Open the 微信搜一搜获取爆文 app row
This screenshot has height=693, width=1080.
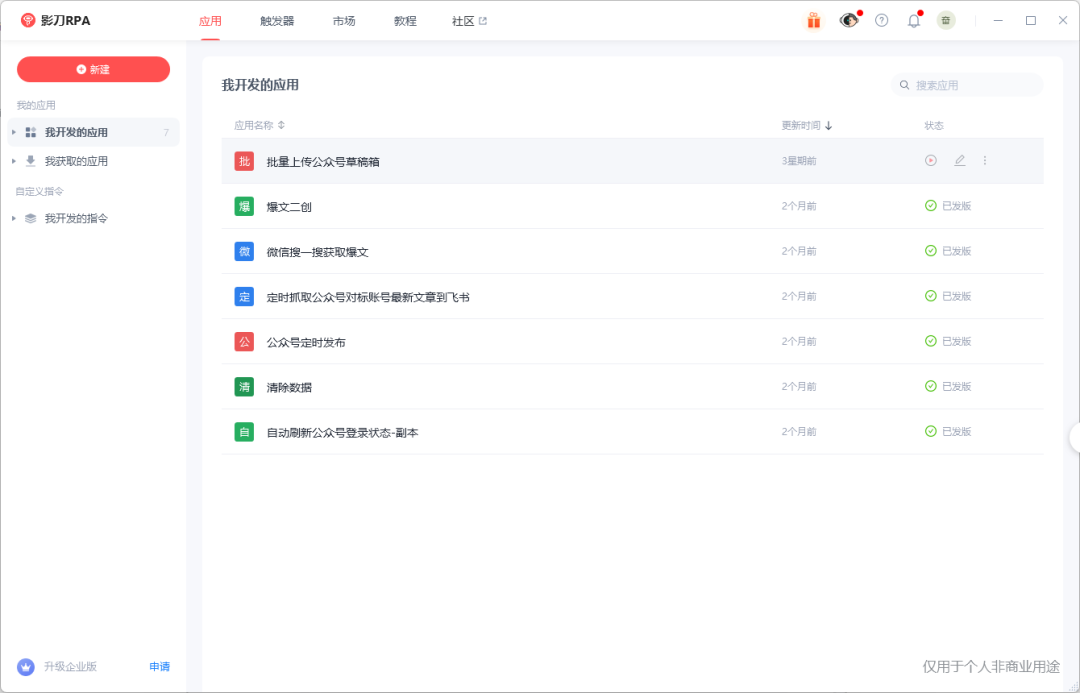tap(632, 251)
